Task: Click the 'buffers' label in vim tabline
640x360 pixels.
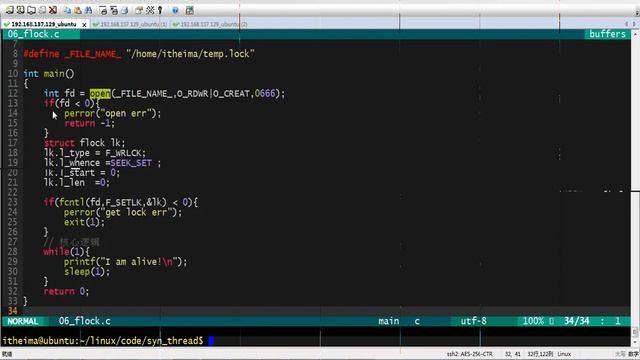Action: pos(607,34)
